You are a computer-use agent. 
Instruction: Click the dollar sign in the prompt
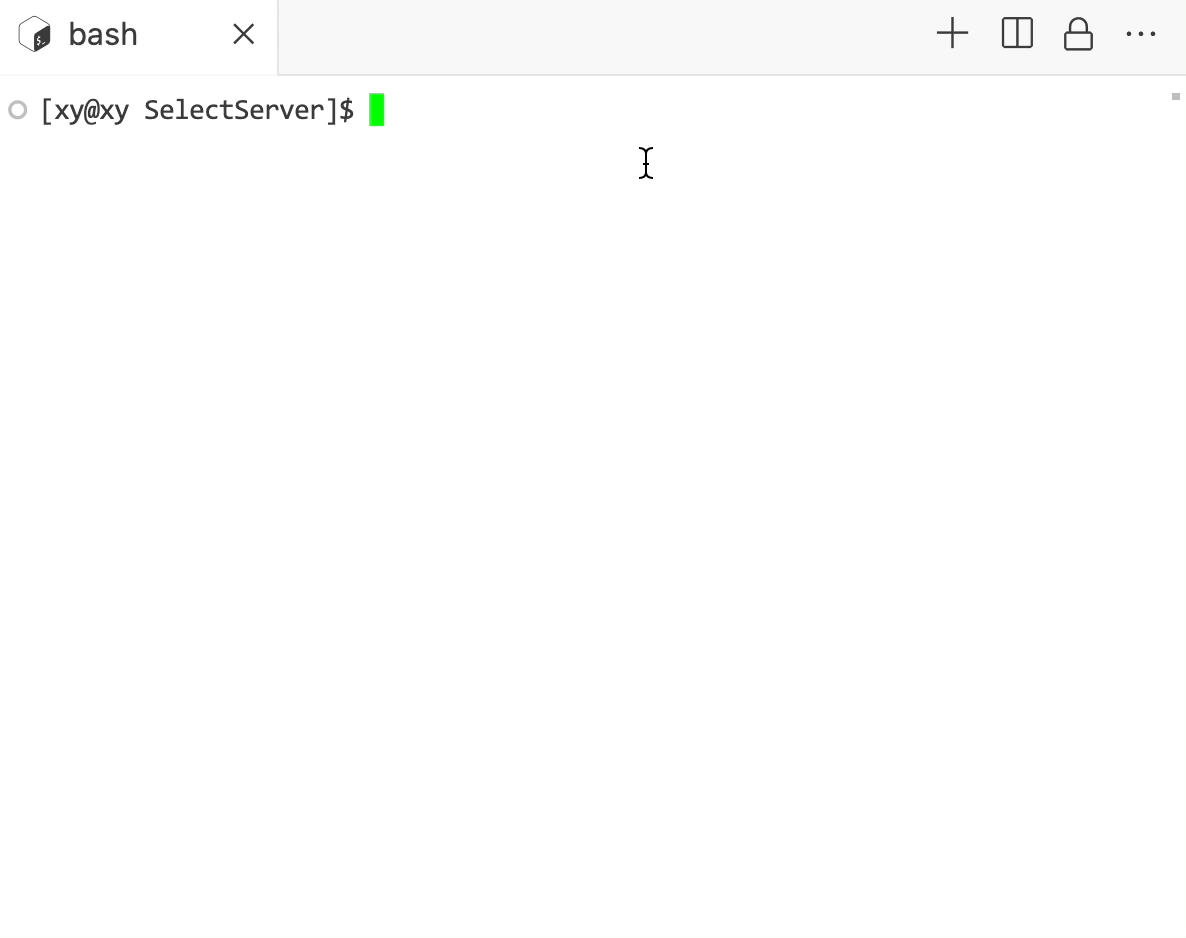coord(346,110)
